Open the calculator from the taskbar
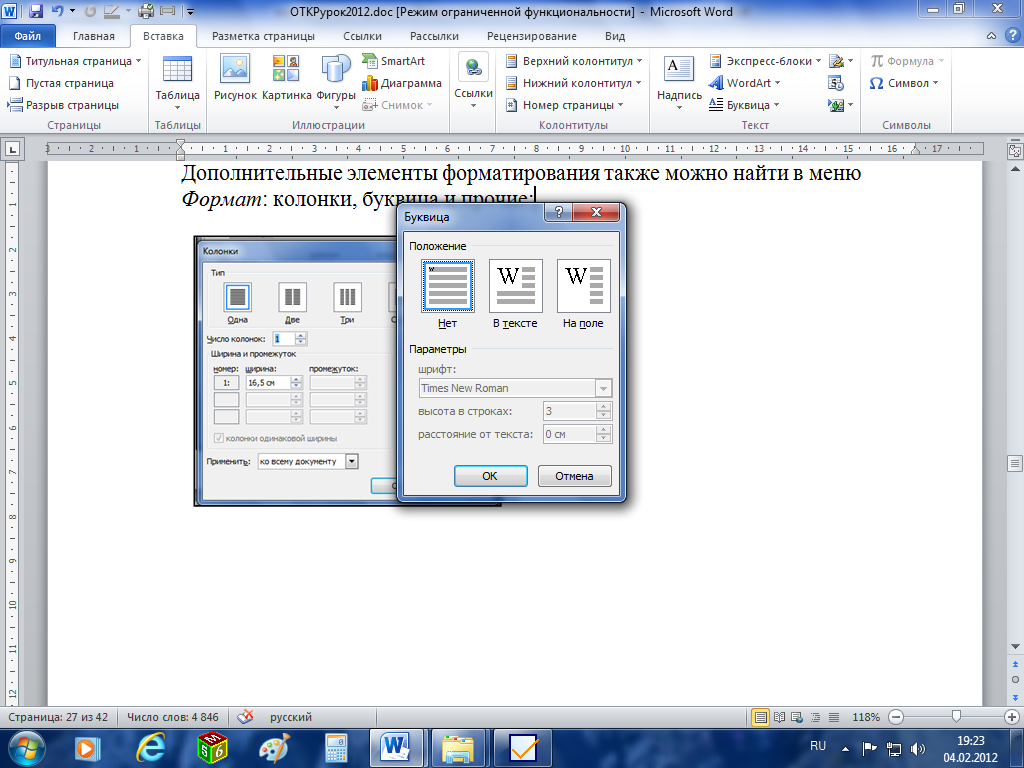This screenshot has width=1024, height=768. click(336, 748)
